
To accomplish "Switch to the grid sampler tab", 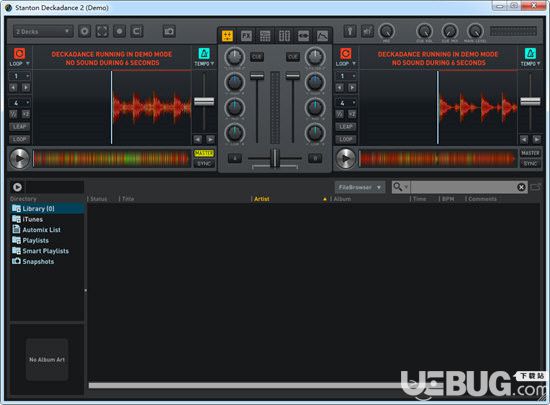I will click(x=265, y=36).
